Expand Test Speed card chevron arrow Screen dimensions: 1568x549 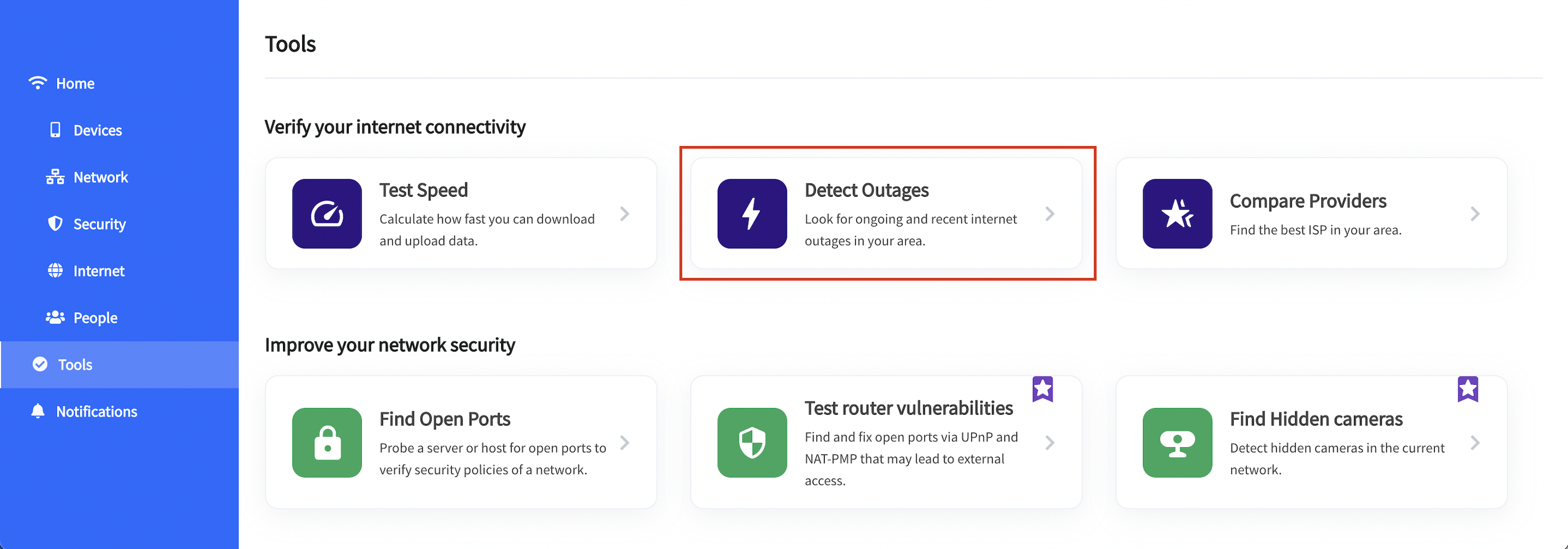point(625,214)
